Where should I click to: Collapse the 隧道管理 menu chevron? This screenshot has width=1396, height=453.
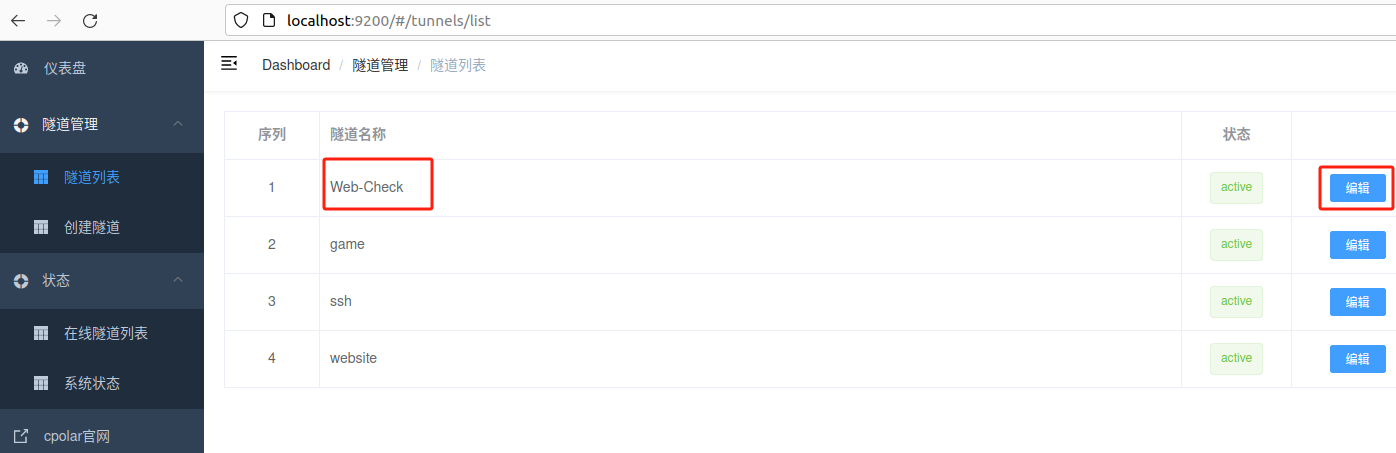tap(178, 124)
